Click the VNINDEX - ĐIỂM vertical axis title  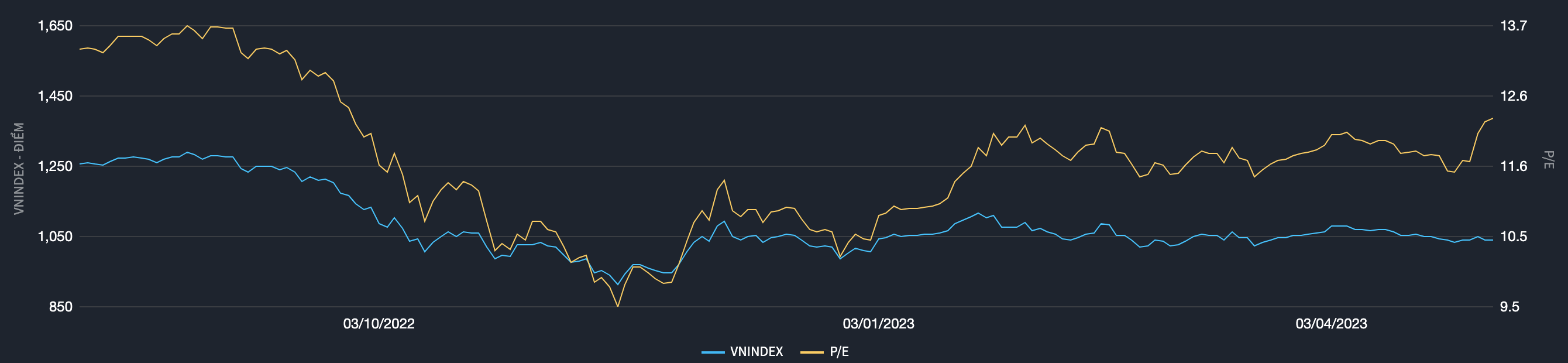coord(19,168)
